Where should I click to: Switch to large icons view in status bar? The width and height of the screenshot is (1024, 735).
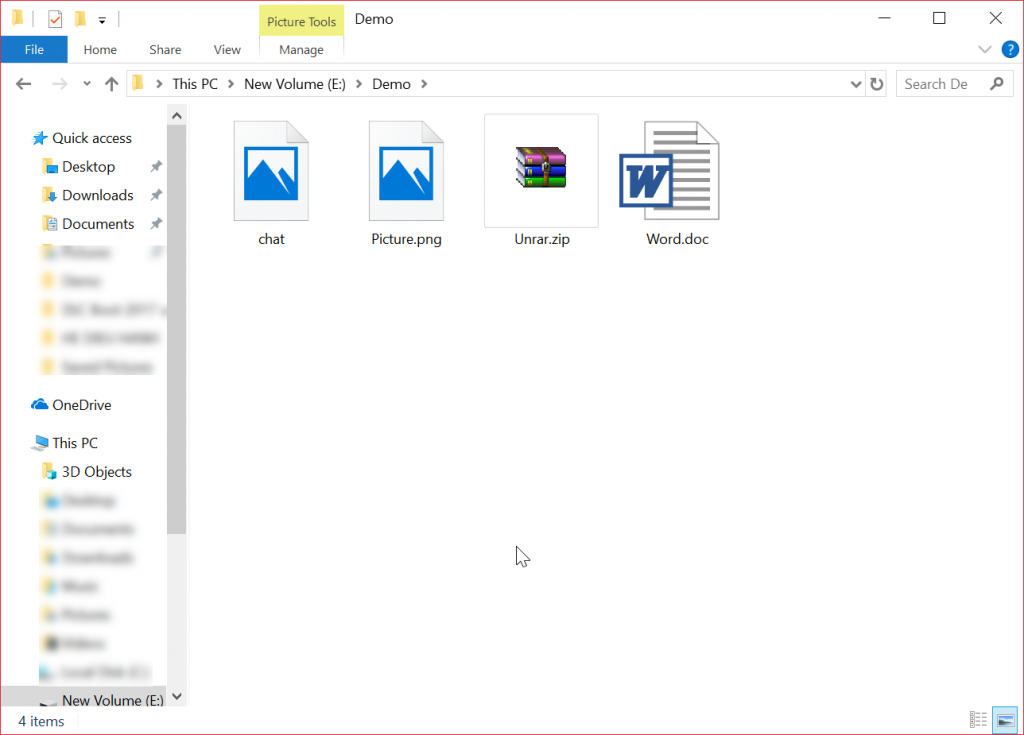[1004, 719]
